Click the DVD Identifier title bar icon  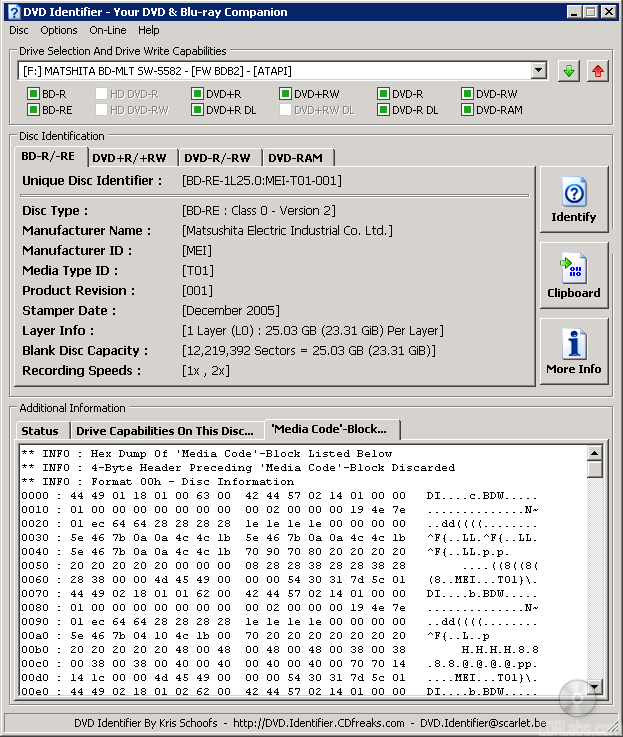pos(13,11)
